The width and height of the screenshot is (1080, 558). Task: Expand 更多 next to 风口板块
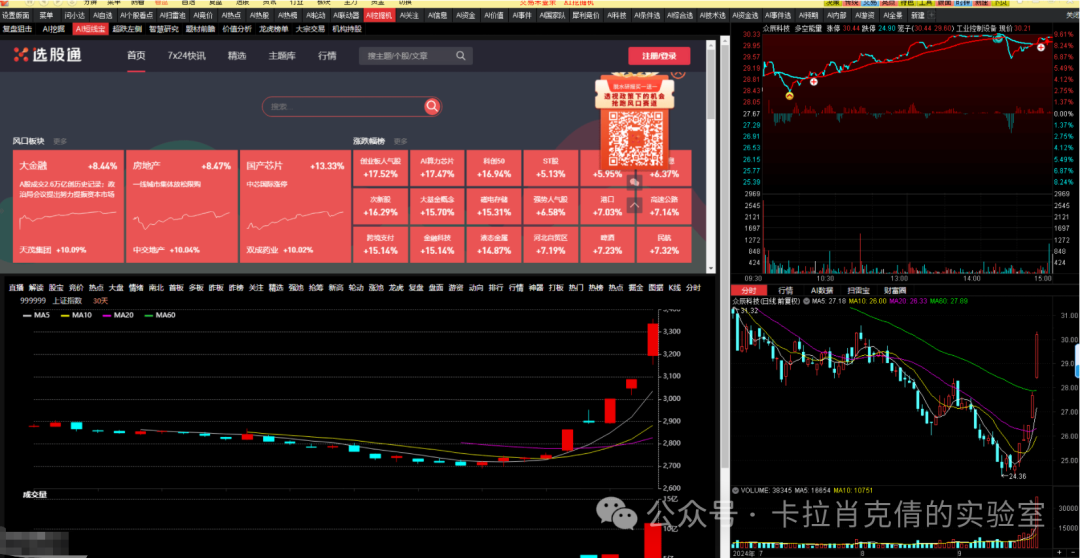coord(60,141)
